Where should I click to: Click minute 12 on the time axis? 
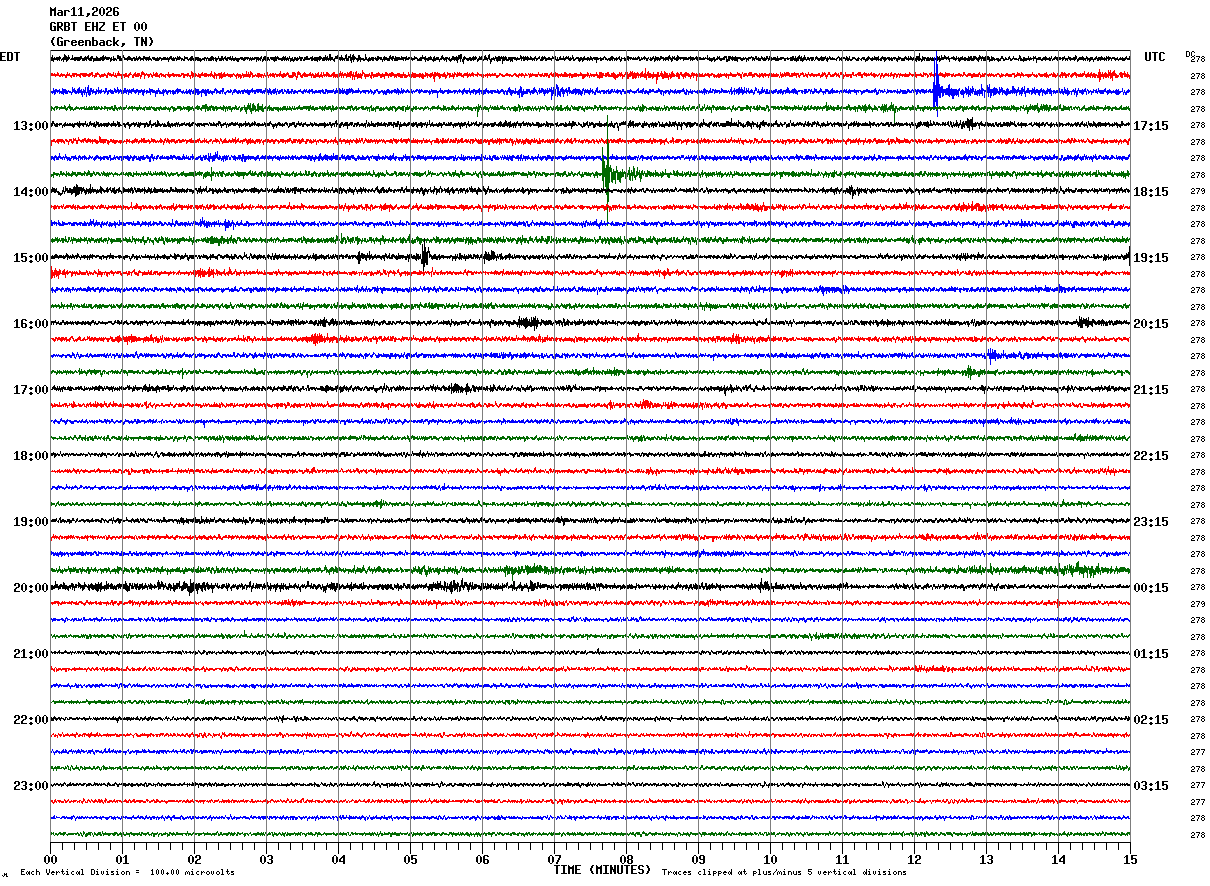pos(914,859)
